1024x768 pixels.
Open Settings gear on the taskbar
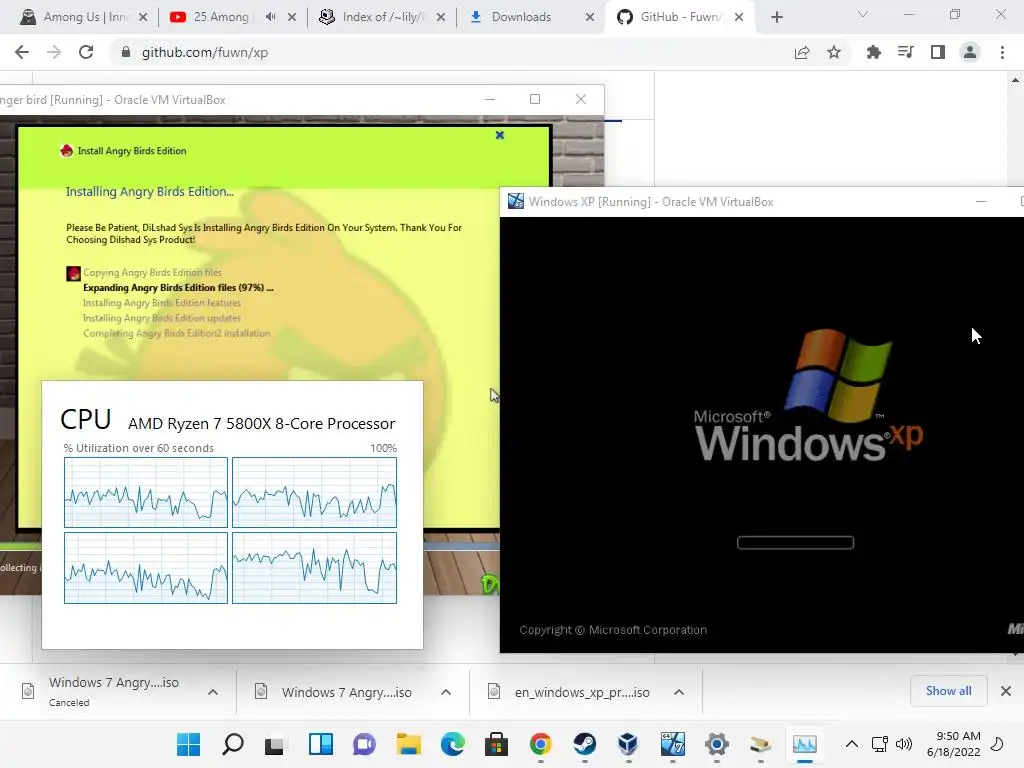coord(716,744)
